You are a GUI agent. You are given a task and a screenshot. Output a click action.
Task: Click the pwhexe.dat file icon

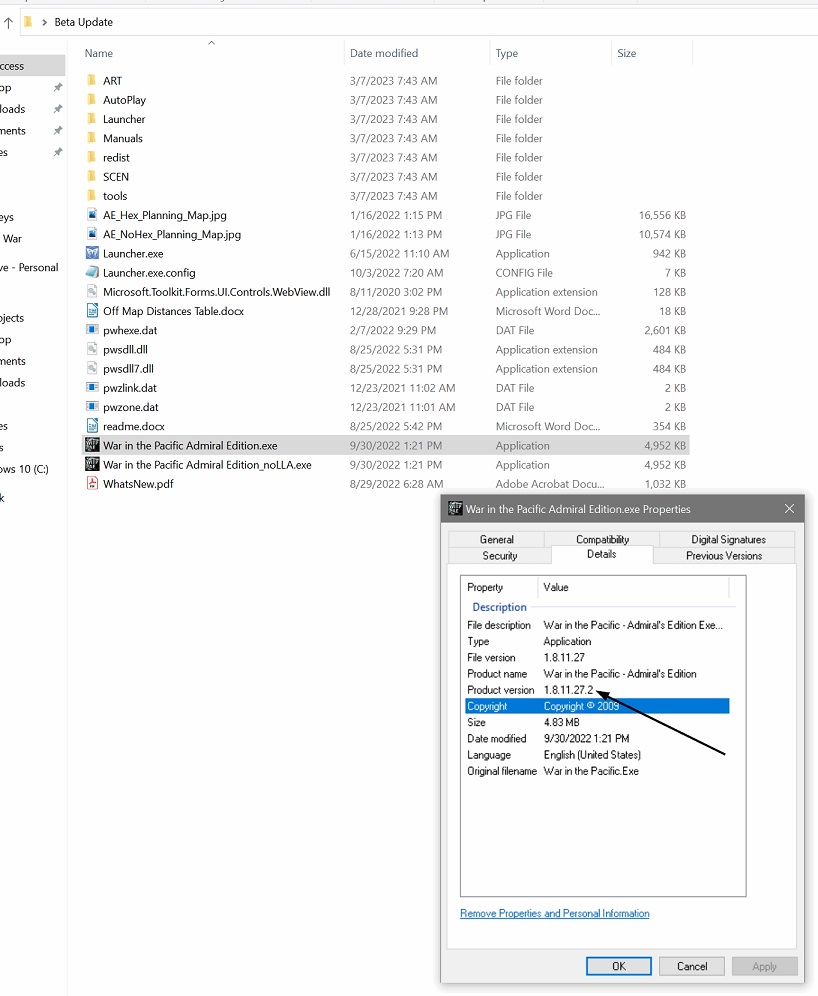click(x=92, y=330)
